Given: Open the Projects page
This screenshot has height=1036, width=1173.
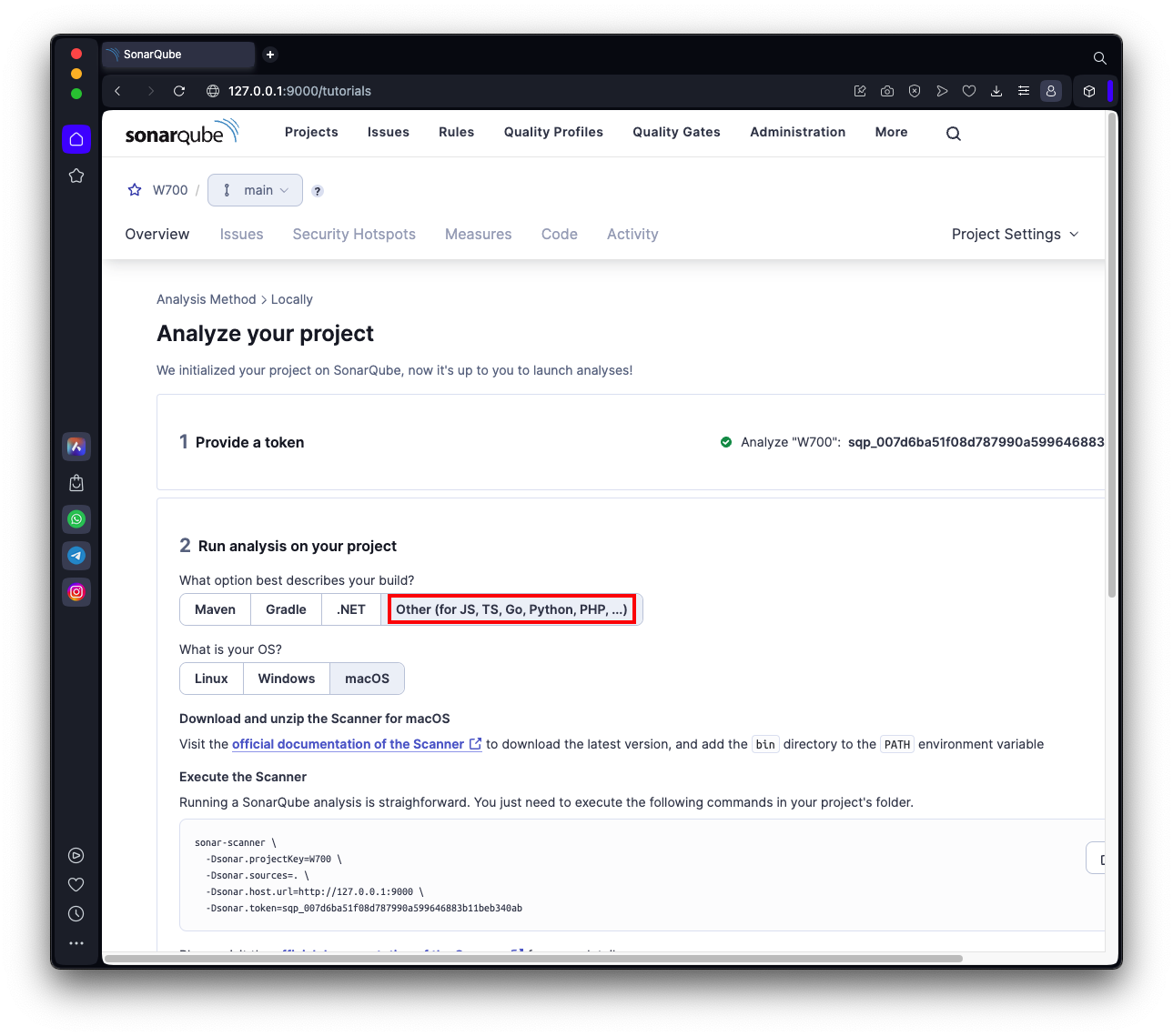Looking at the screenshot, I should pyautogui.click(x=311, y=132).
